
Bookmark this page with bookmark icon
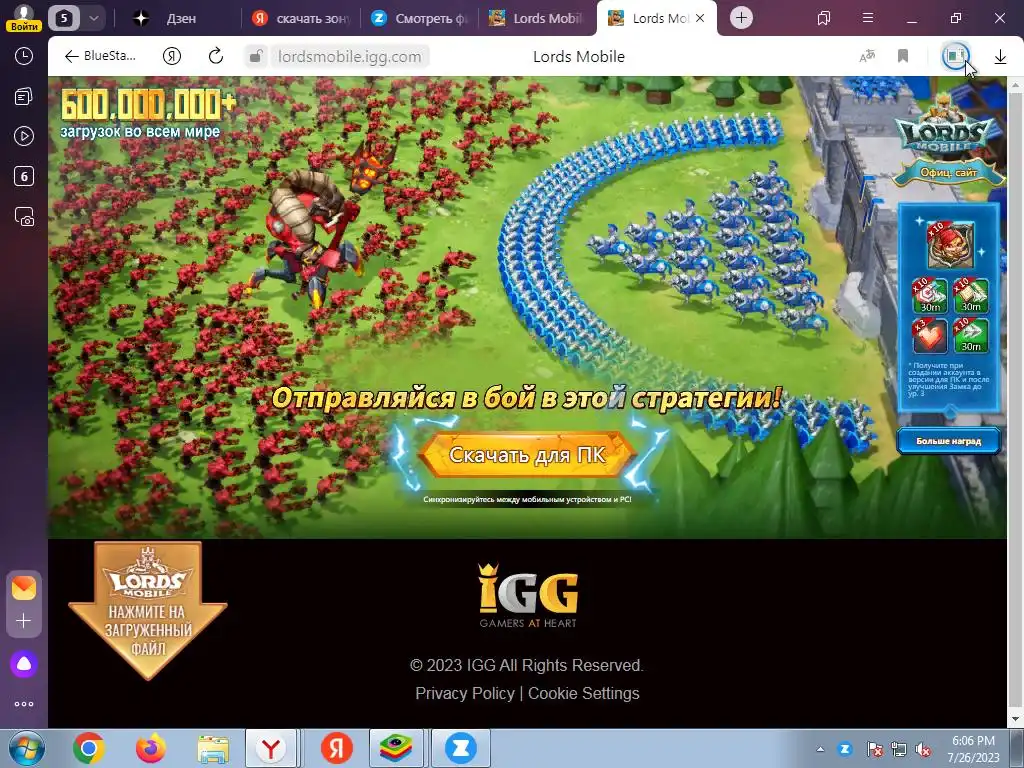(x=903, y=56)
